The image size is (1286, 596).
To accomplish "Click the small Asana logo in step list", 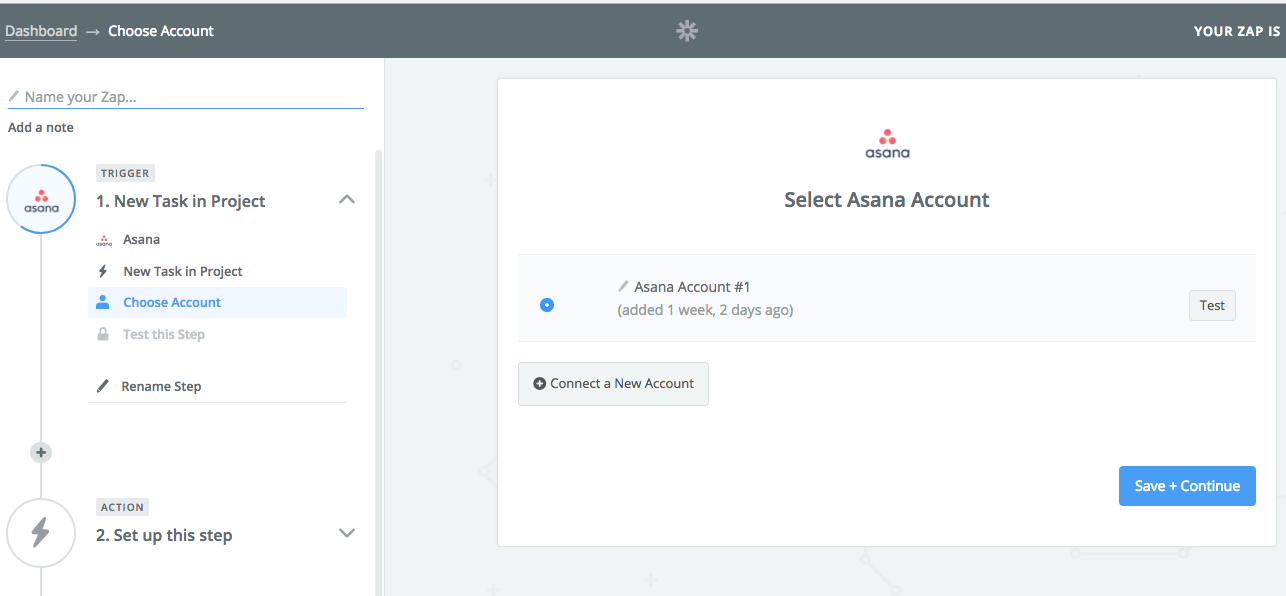I will pos(104,240).
